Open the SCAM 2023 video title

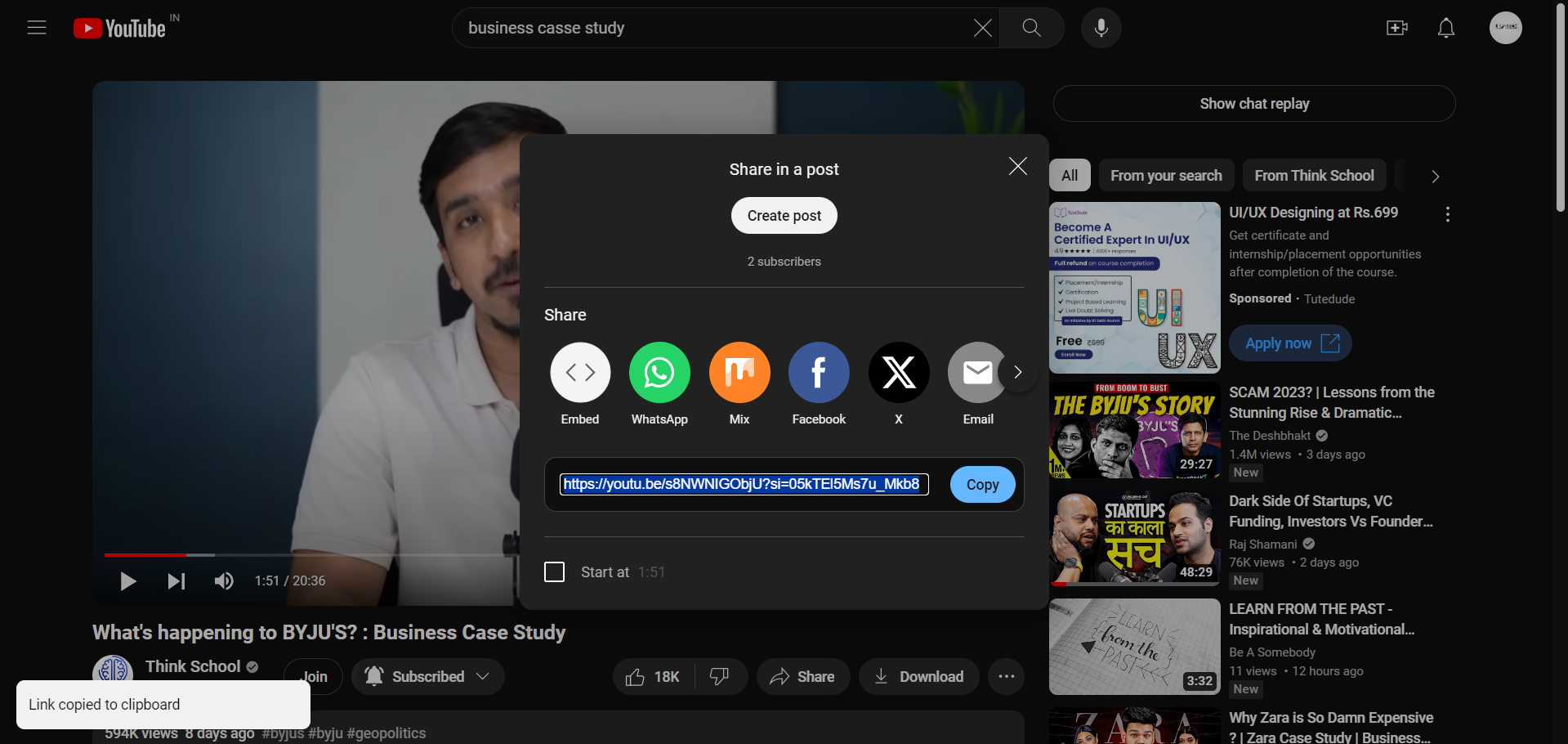[1332, 402]
